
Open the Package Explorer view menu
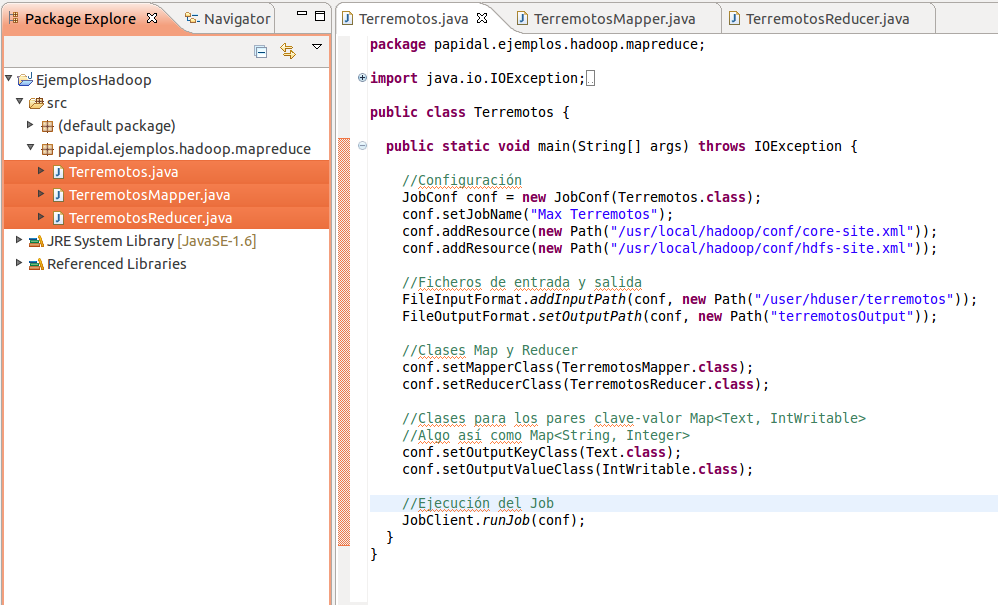pos(317,47)
